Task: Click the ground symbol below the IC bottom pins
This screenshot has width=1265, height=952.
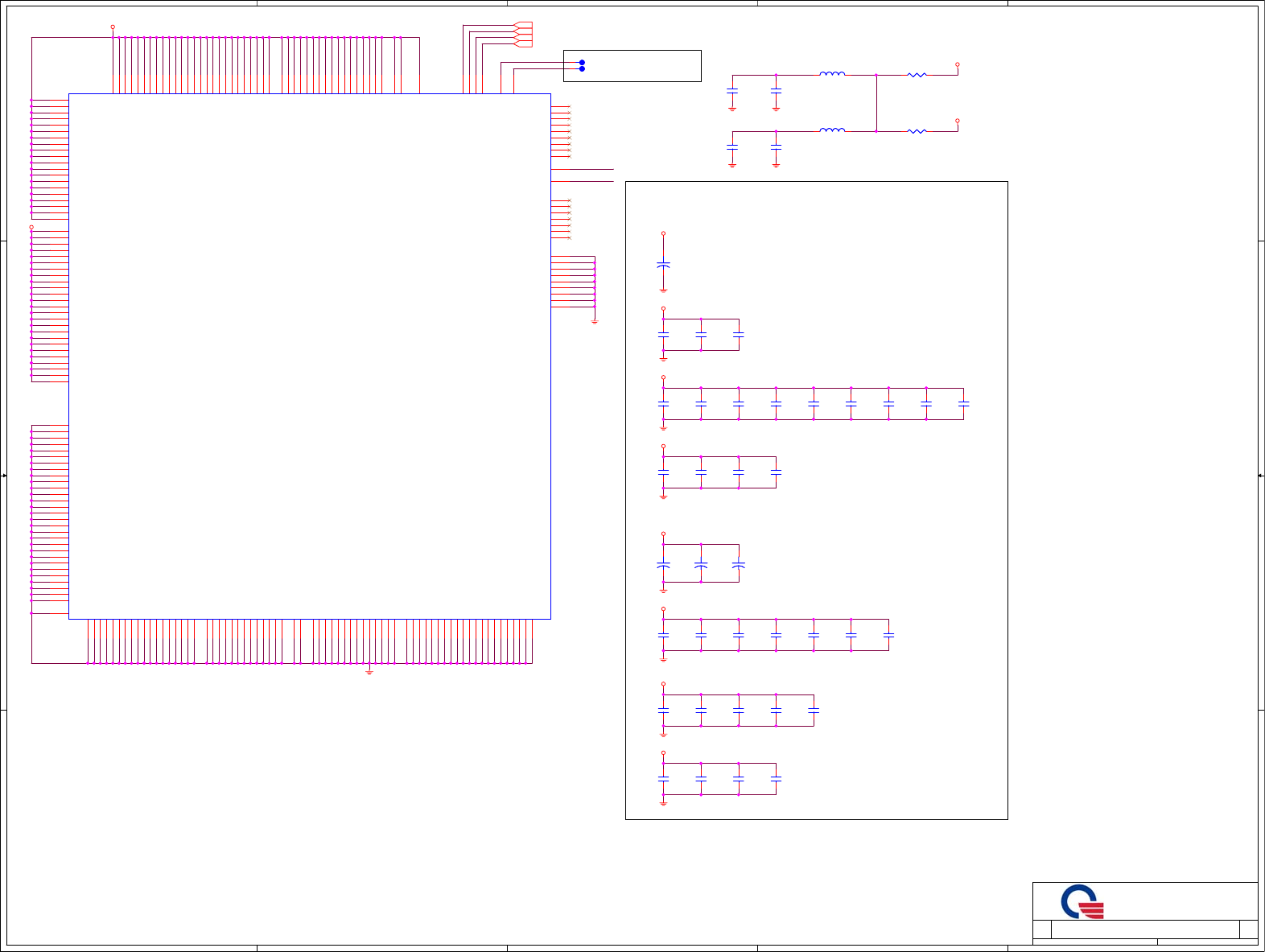Action: (x=369, y=670)
